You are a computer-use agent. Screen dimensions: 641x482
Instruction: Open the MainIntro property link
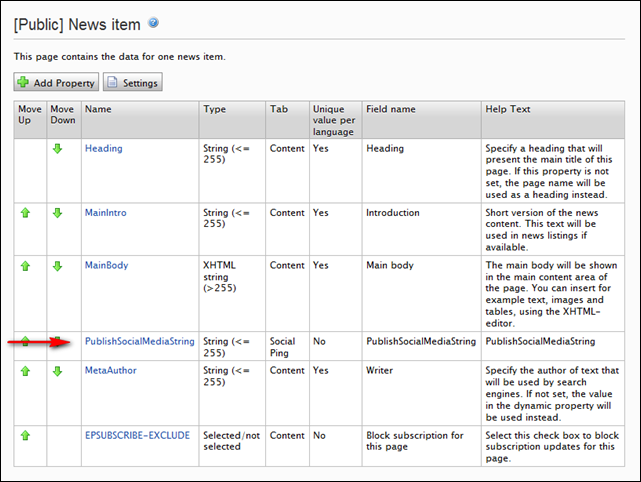[x=106, y=213]
